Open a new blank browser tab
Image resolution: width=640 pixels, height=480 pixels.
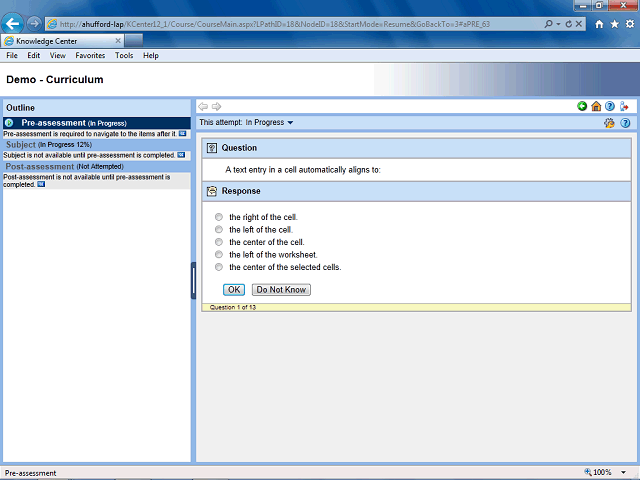pos(134,41)
